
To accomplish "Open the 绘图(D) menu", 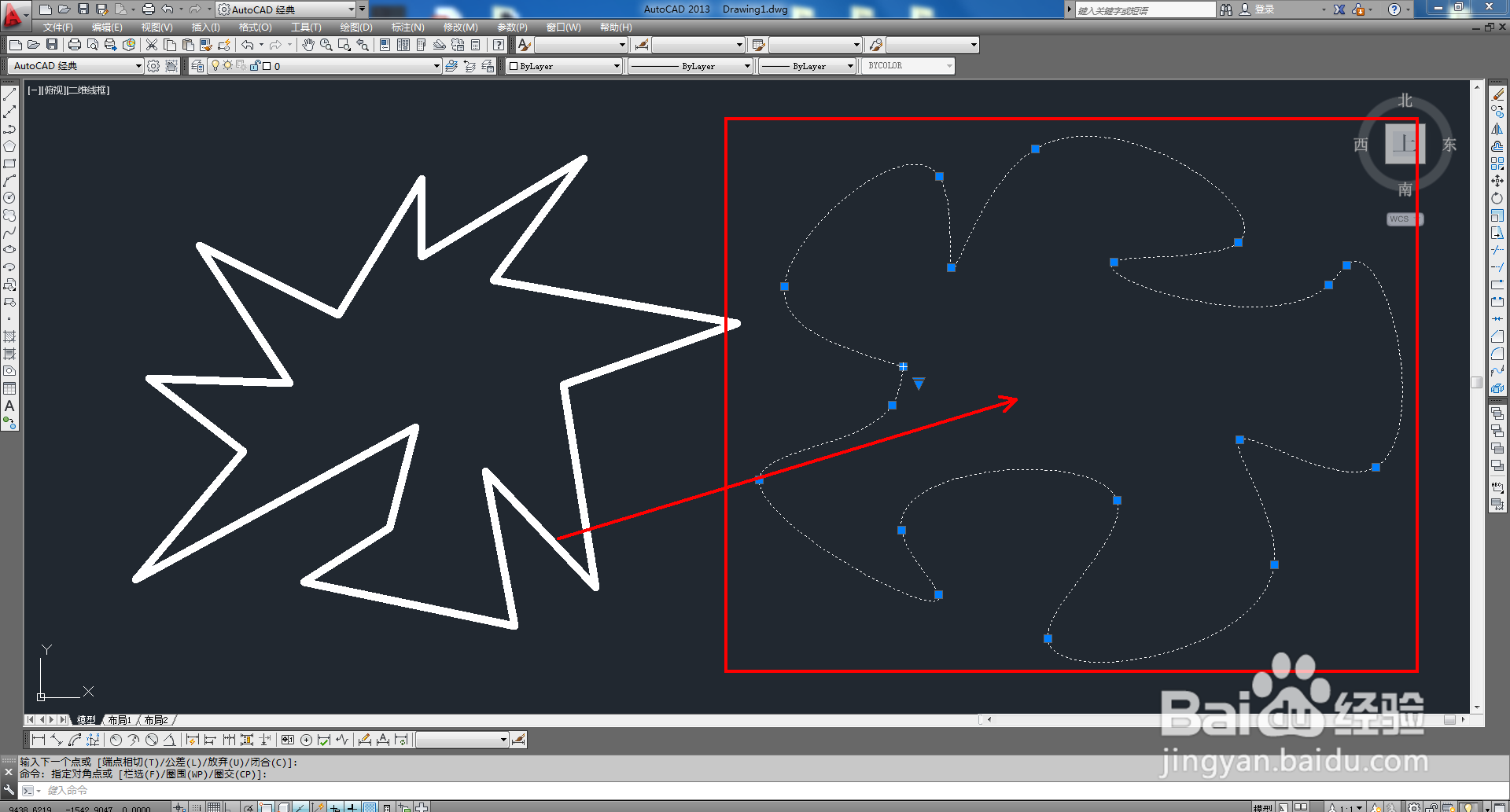I will click(356, 28).
